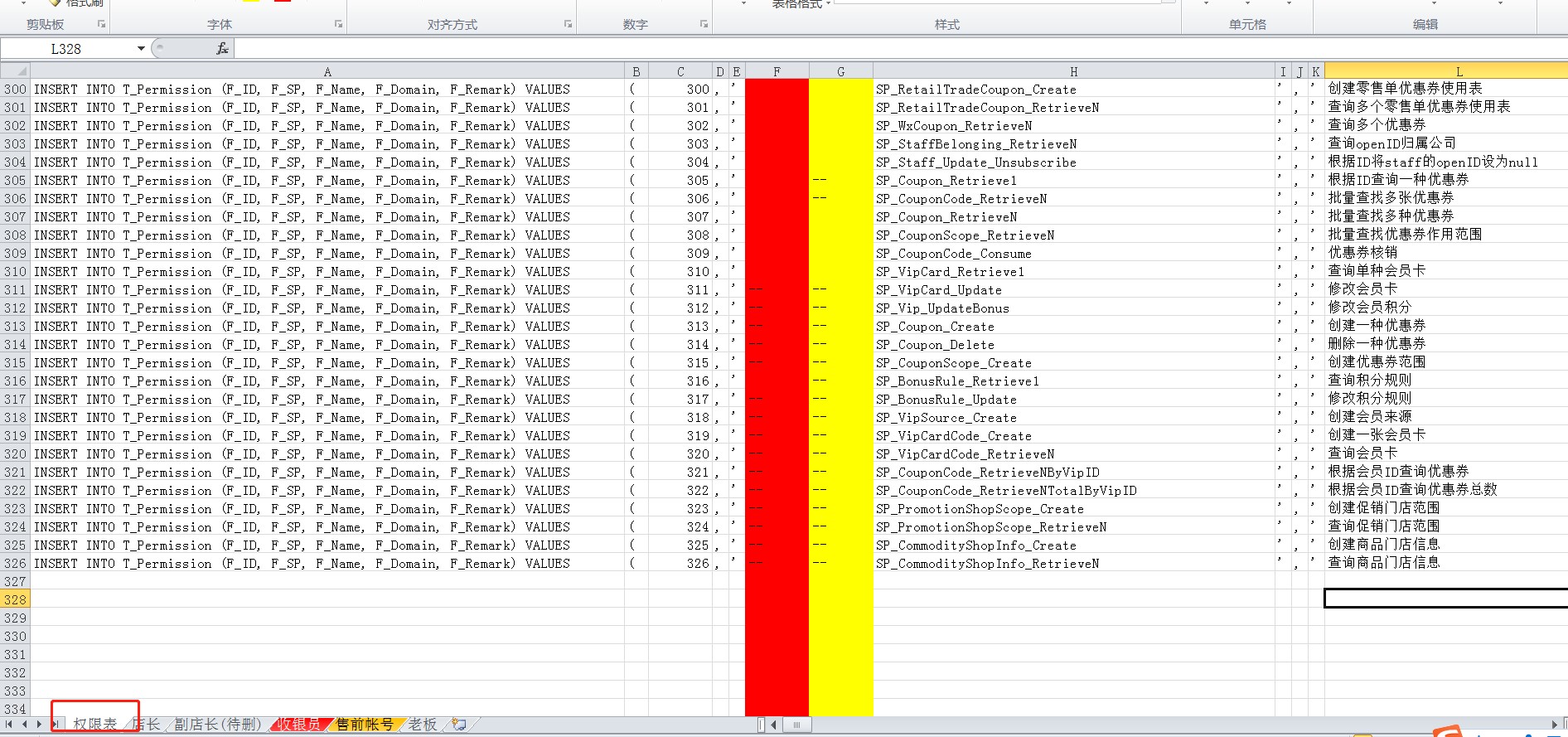The image size is (1568, 737).
Task: Insert a new worksheet with the tab icon
Action: pyautogui.click(x=458, y=725)
